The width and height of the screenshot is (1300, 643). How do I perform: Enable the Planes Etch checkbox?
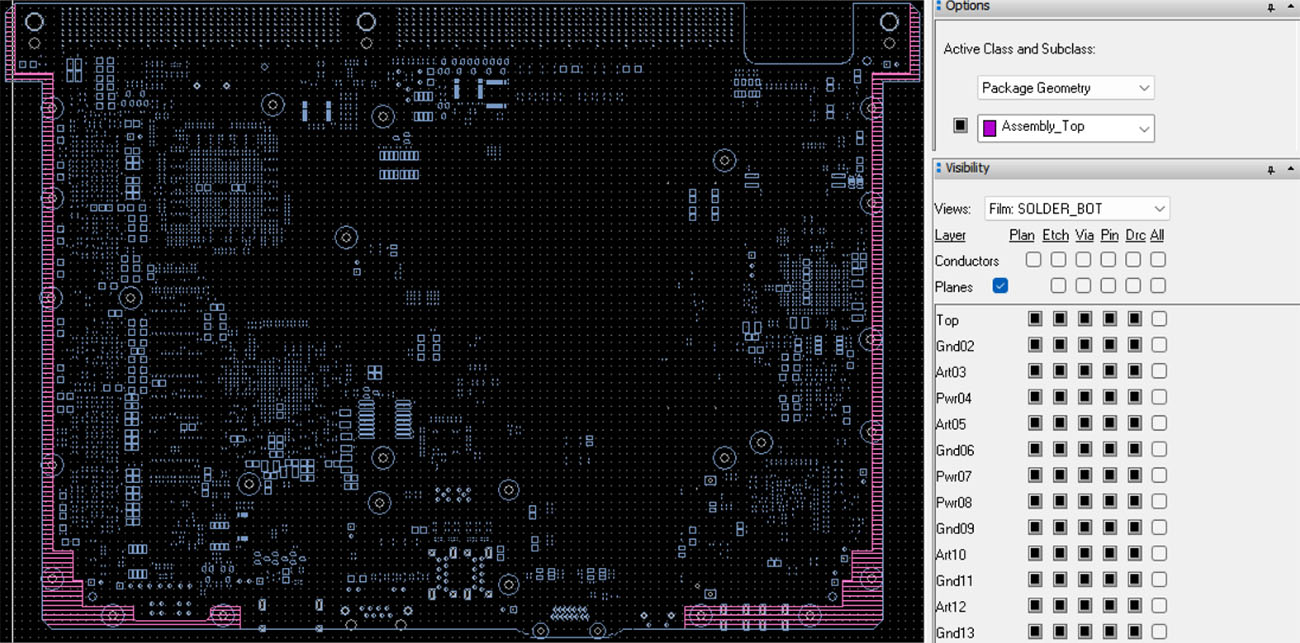1058,286
